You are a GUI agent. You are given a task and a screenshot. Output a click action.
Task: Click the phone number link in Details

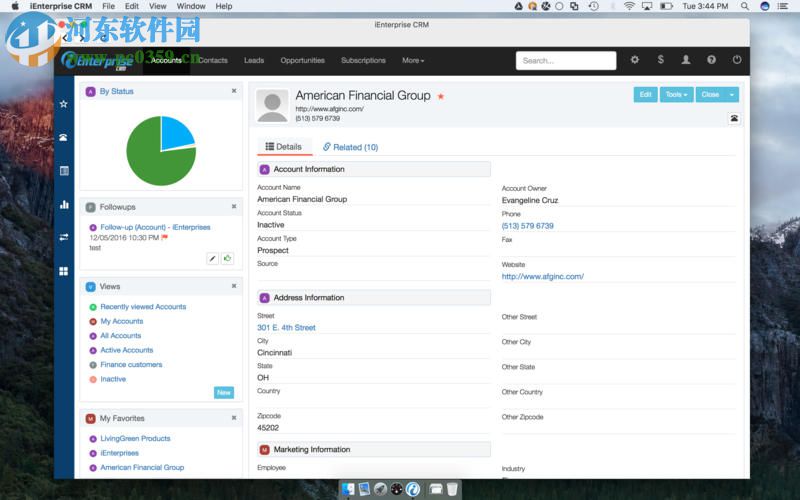(528, 226)
